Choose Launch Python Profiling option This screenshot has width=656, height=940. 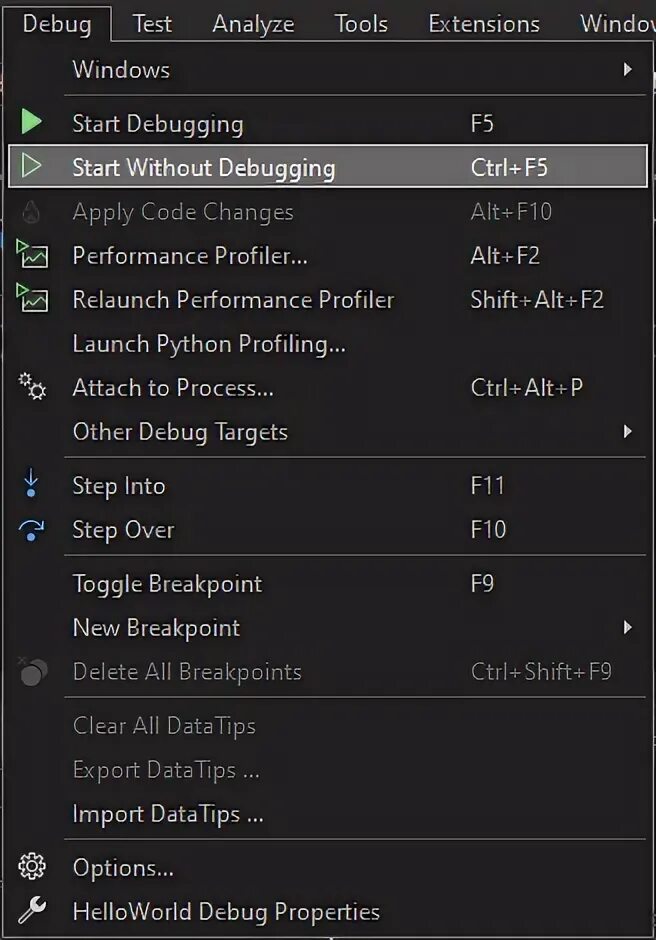(209, 344)
